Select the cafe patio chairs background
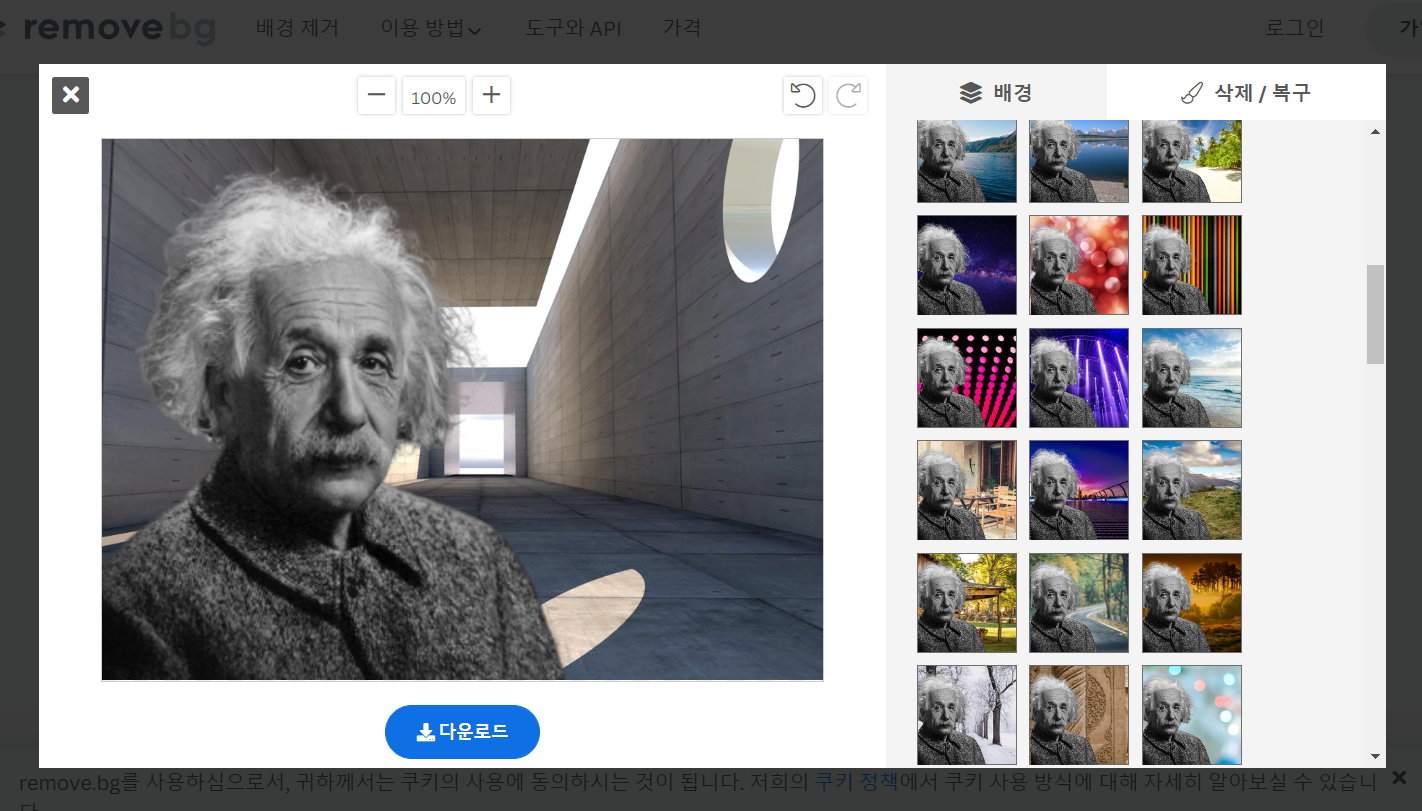 967,490
